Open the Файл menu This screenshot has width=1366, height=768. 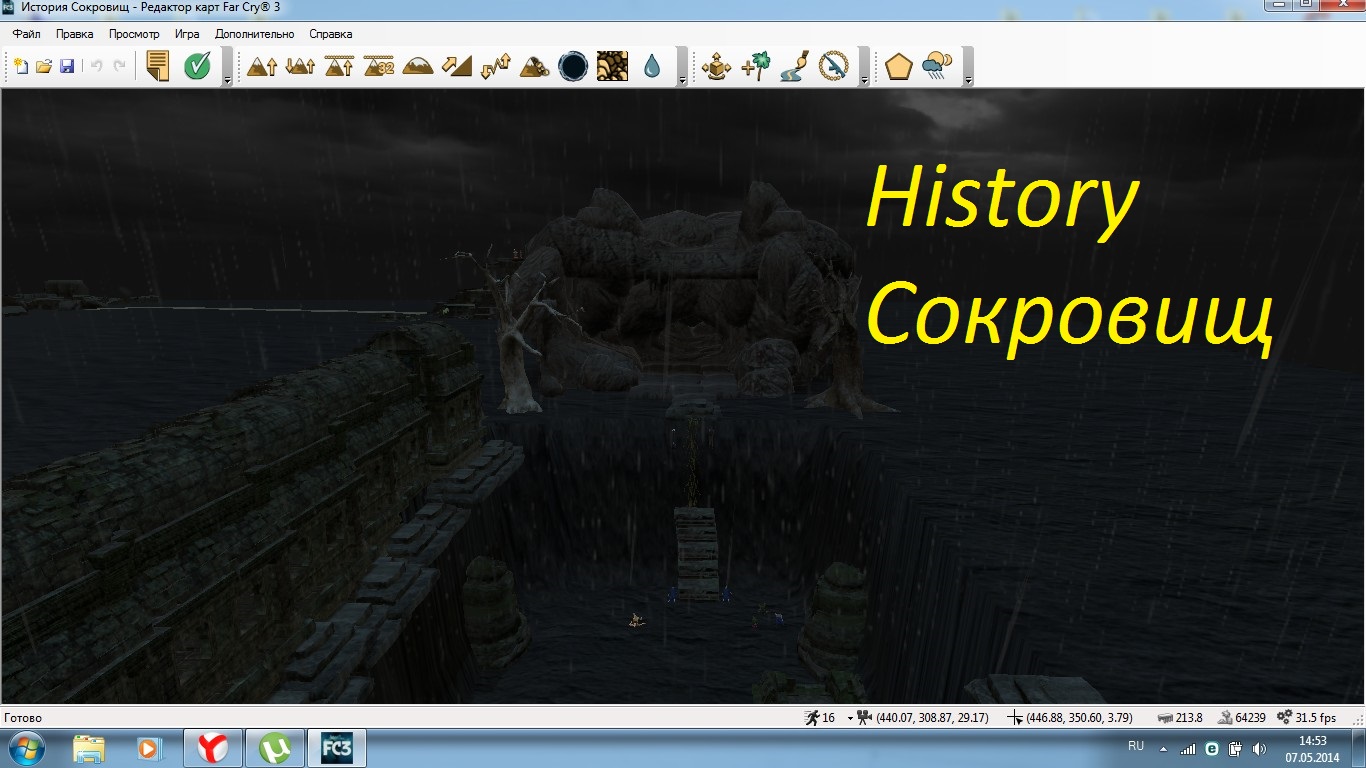pyautogui.click(x=26, y=34)
